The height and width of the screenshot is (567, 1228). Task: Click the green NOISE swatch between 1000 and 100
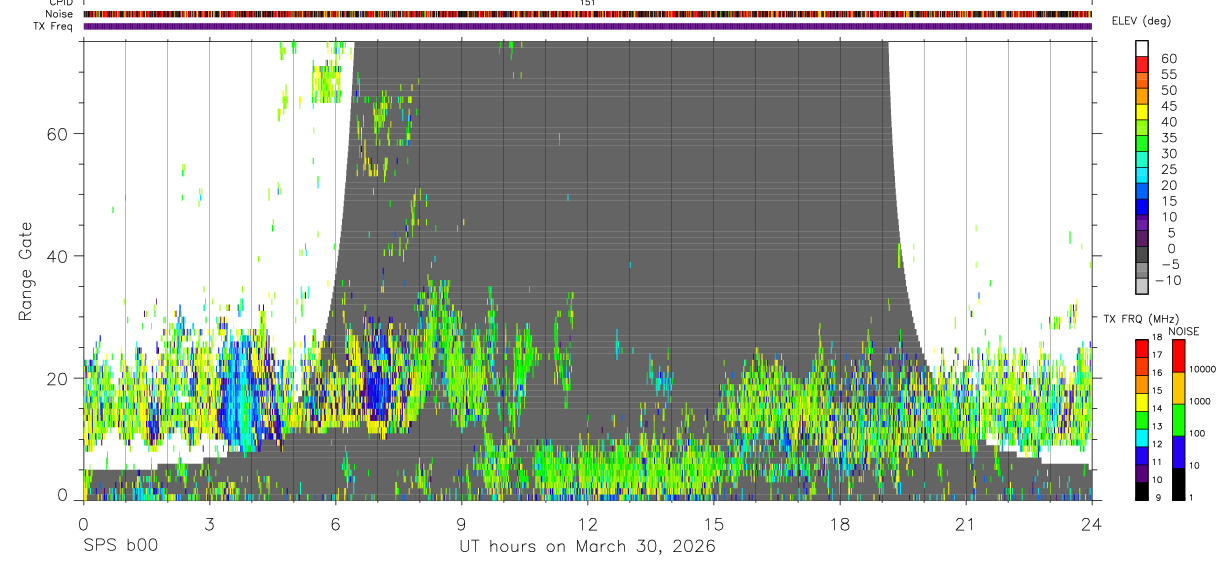(x=1178, y=420)
